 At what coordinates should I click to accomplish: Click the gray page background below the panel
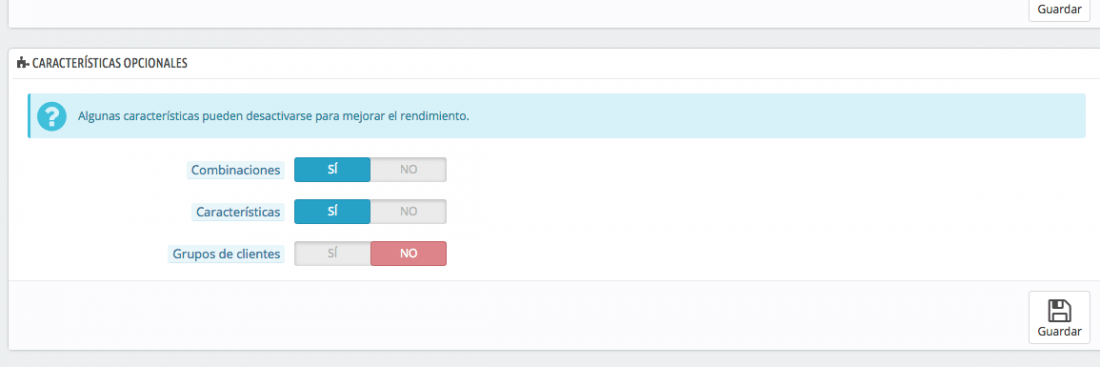pos(550,359)
